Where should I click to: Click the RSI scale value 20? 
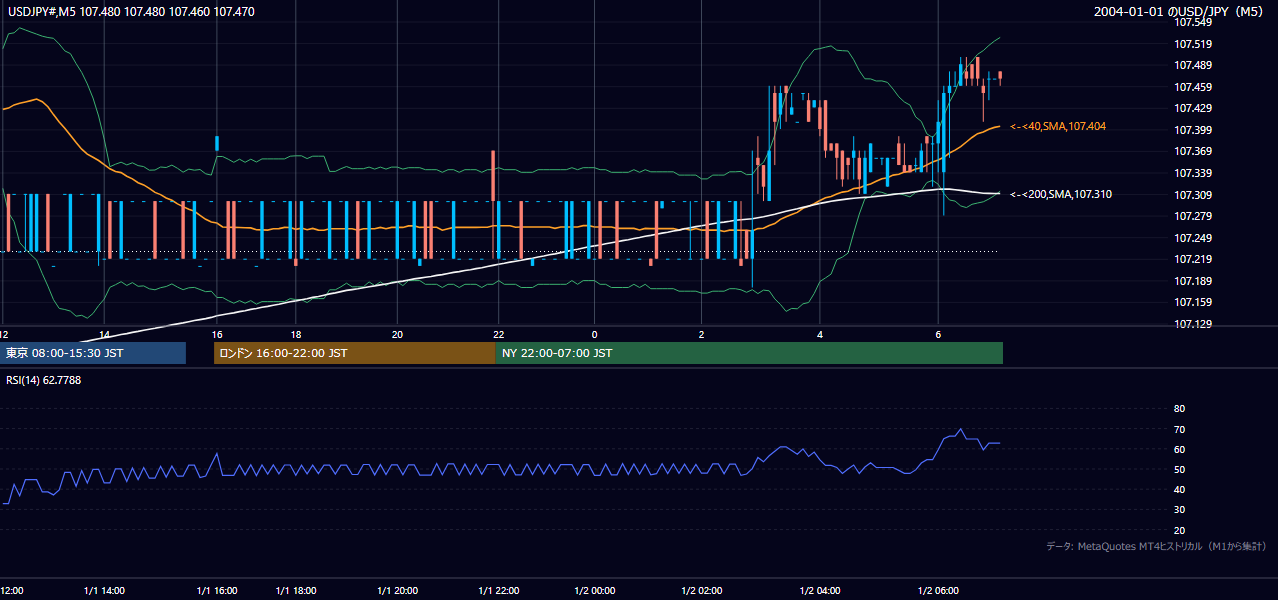[x=1179, y=530]
